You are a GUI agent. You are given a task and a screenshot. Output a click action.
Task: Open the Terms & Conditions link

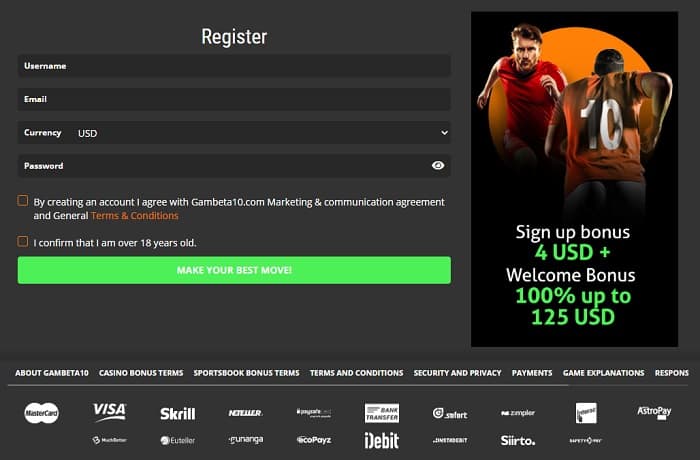pos(134,216)
